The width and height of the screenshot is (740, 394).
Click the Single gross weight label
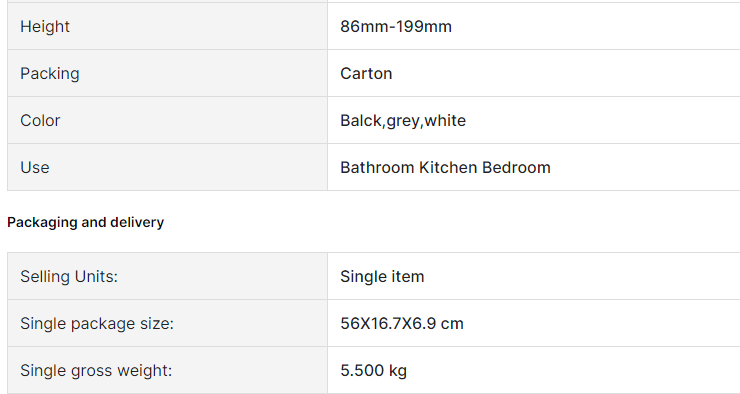tap(96, 371)
